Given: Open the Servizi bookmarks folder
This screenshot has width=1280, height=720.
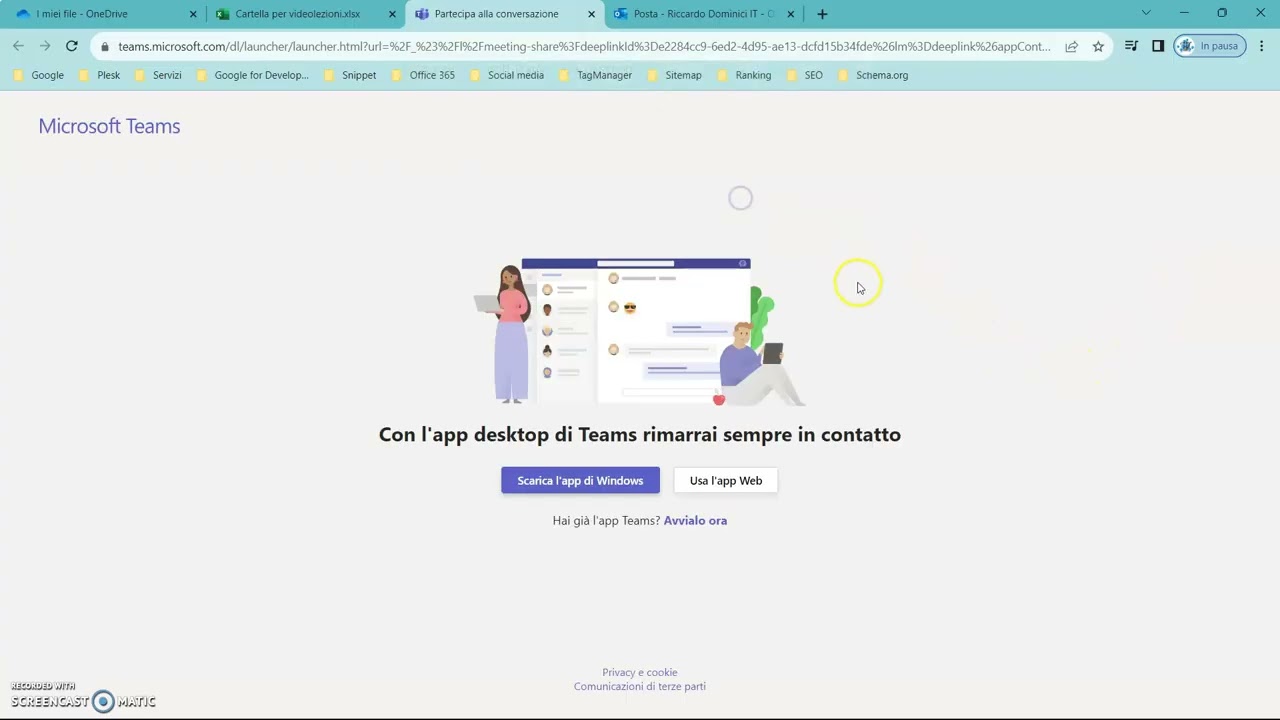Looking at the screenshot, I should click(x=158, y=75).
